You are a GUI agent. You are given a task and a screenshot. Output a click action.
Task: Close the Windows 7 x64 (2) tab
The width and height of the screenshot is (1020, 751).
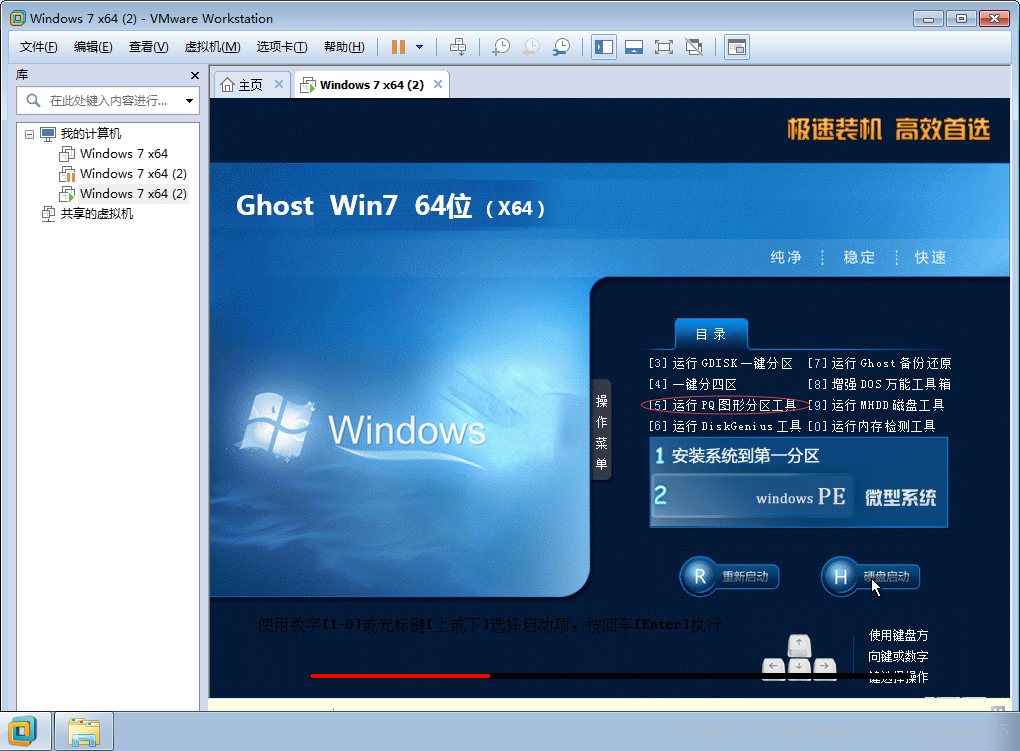(438, 84)
